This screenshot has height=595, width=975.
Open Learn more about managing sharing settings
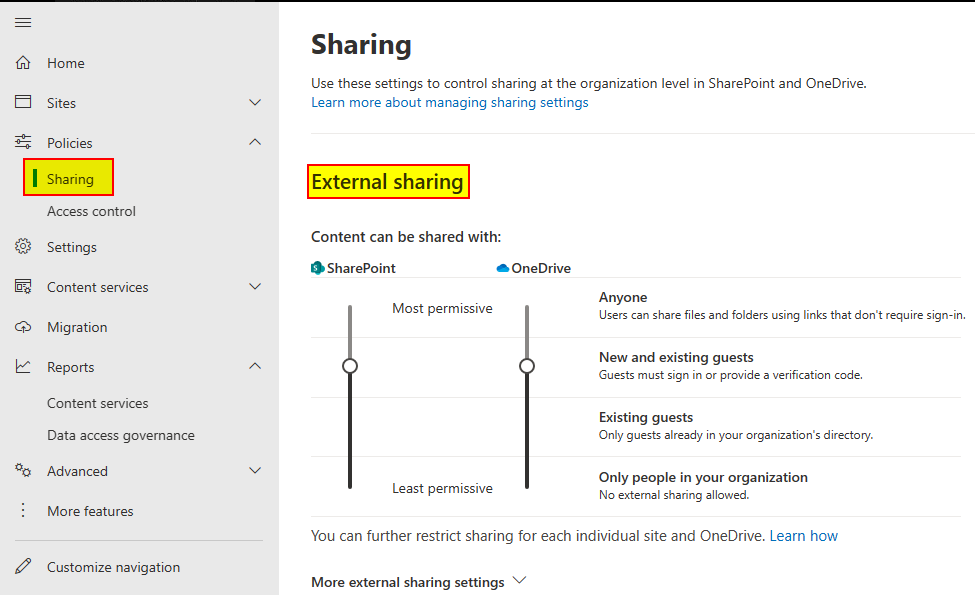coord(449,102)
